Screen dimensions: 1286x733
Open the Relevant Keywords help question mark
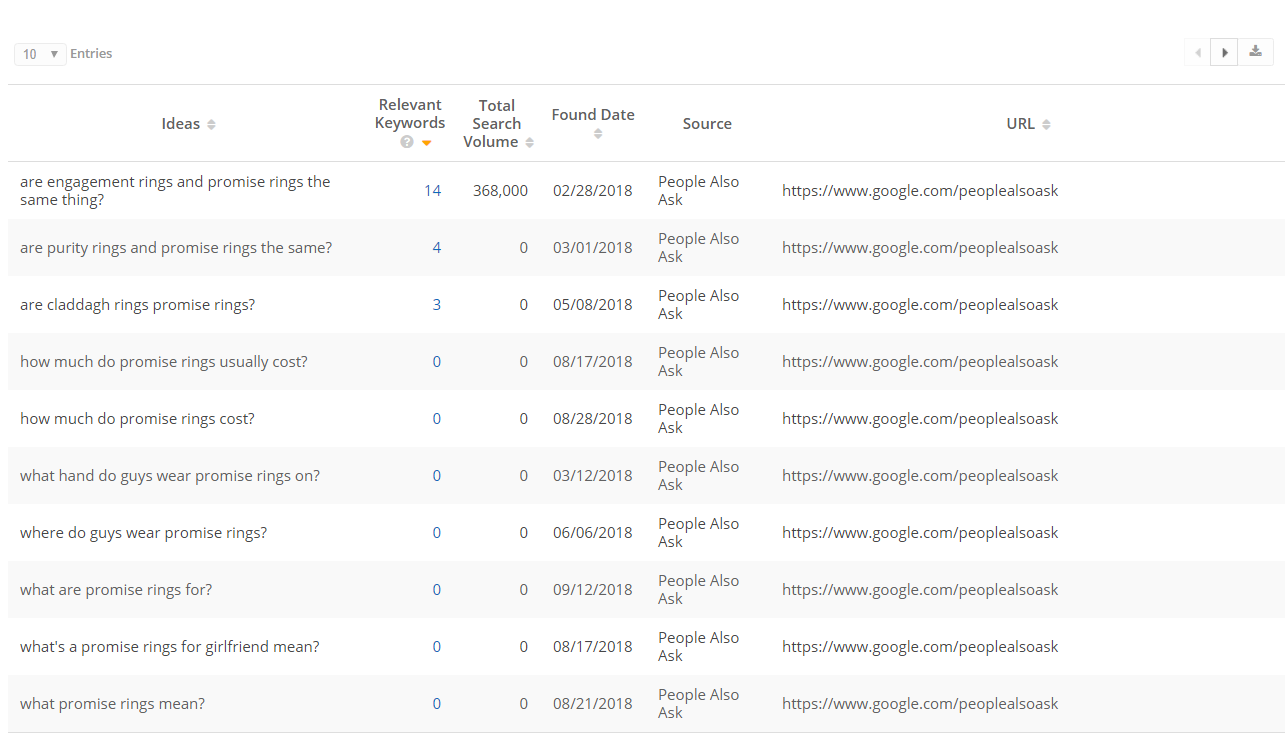click(407, 142)
